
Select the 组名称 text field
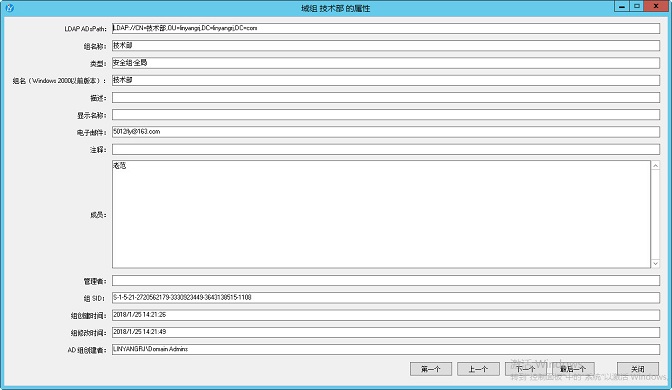pyautogui.click(x=386, y=45)
